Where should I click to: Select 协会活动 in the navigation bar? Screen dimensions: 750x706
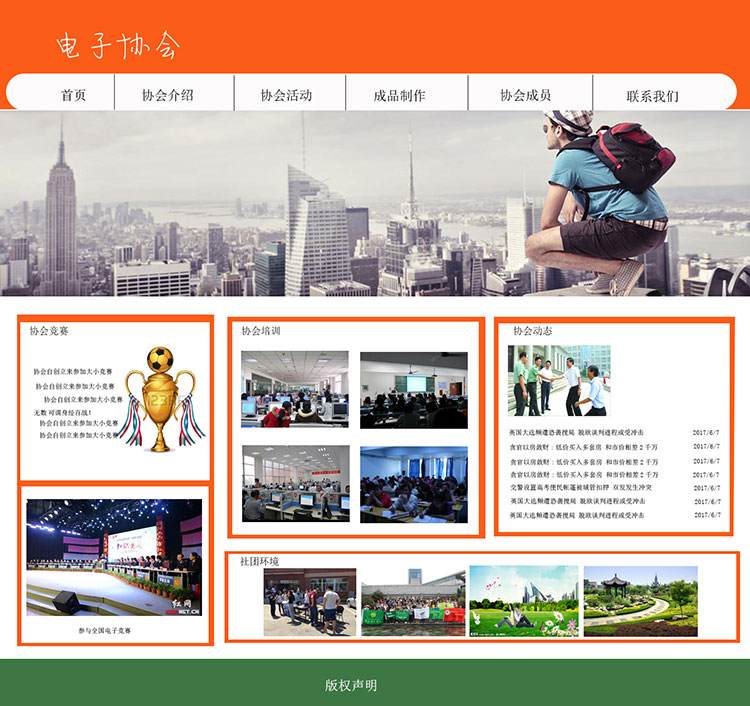(x=286, y=96)
